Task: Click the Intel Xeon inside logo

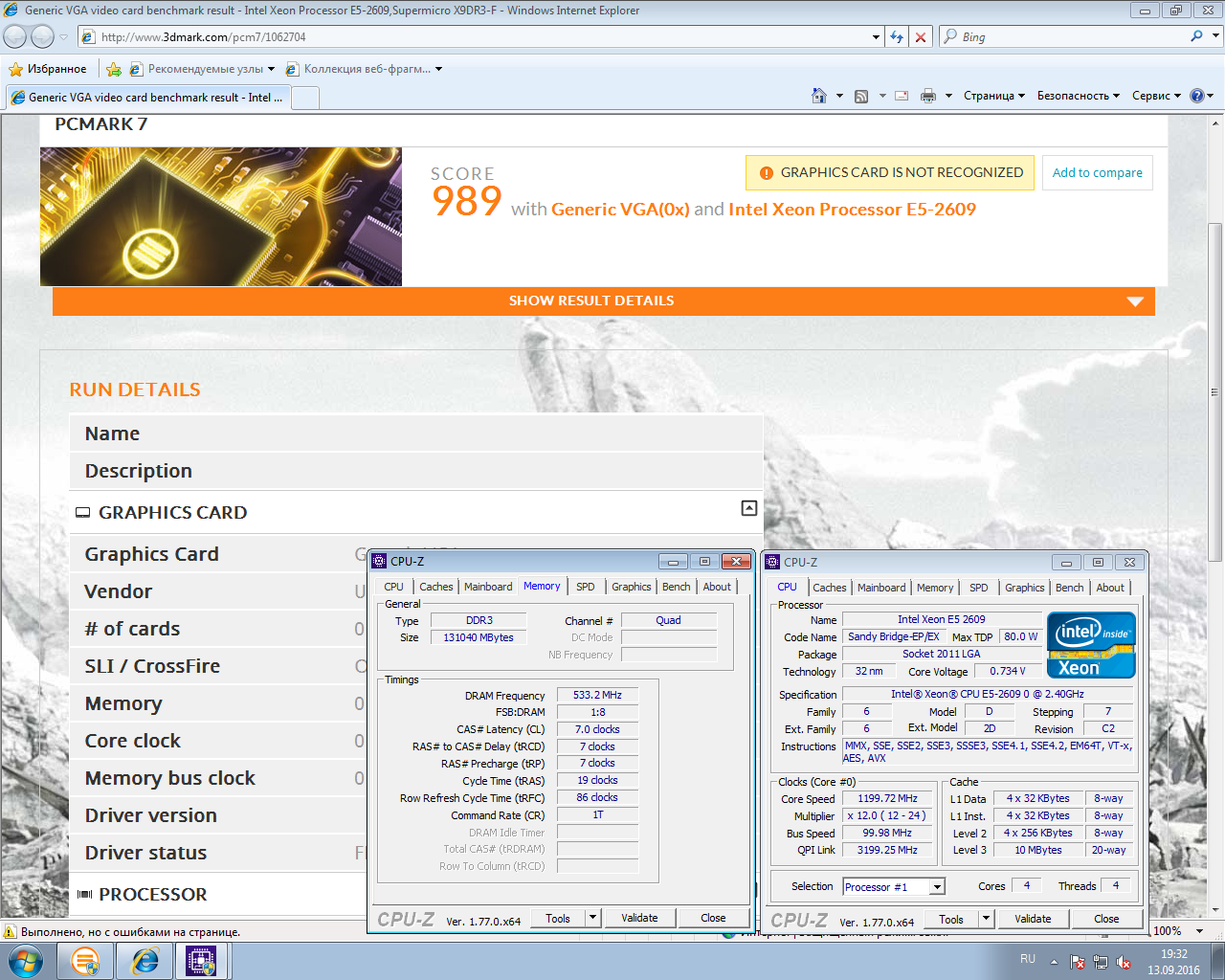Action: 1091,645
